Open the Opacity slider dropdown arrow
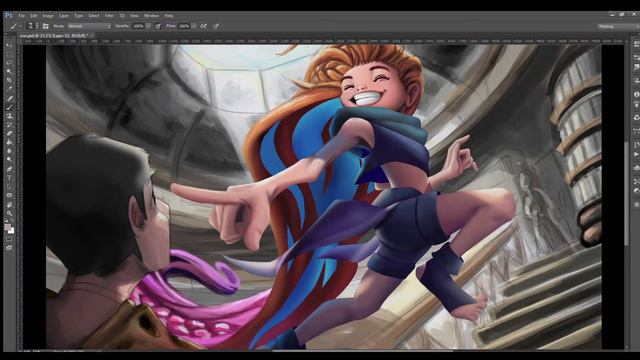 (148, 26)
